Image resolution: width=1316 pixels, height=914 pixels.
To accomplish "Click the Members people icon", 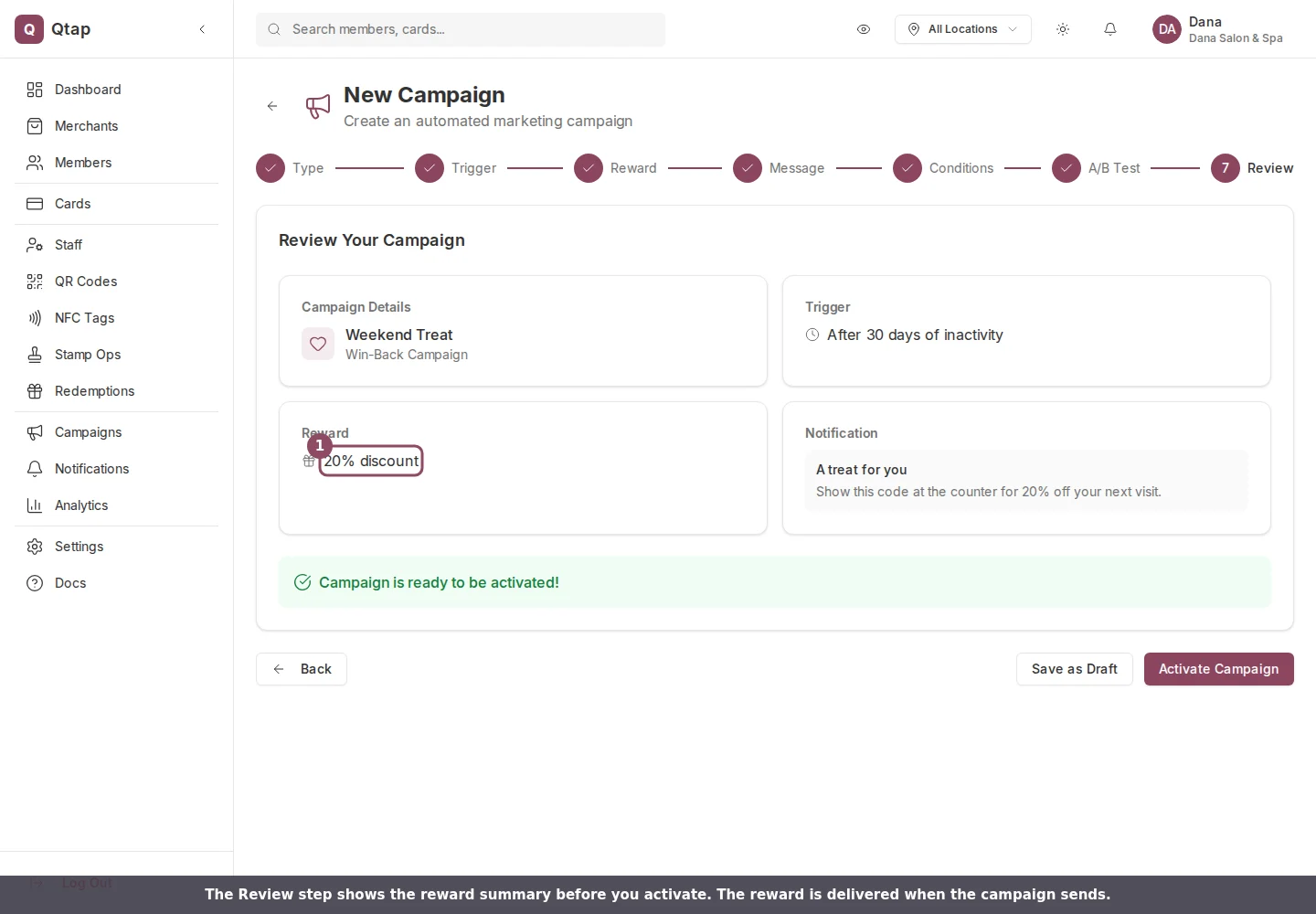I will tap(35, 163).
